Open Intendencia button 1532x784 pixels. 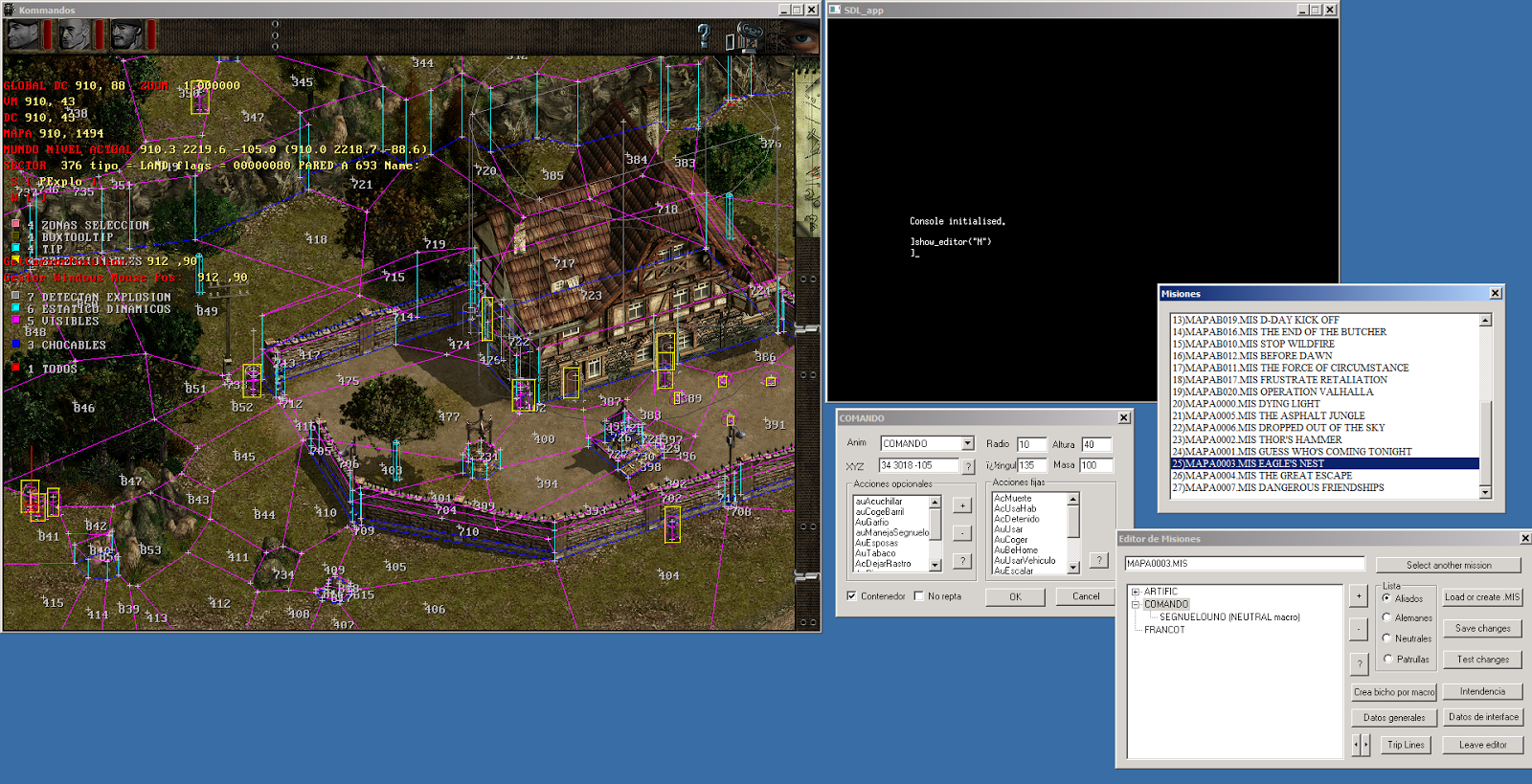pos(1482,691)
